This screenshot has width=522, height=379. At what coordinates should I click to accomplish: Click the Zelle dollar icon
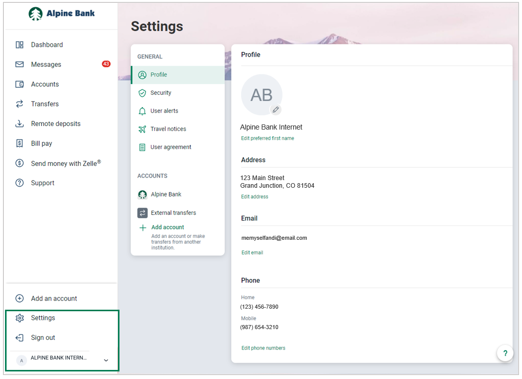[20, 163]
